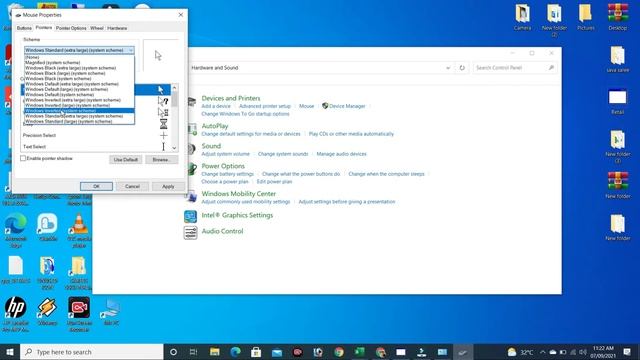
Task: Click the taskbar Type here to search box
Action: tap(92, 352)
